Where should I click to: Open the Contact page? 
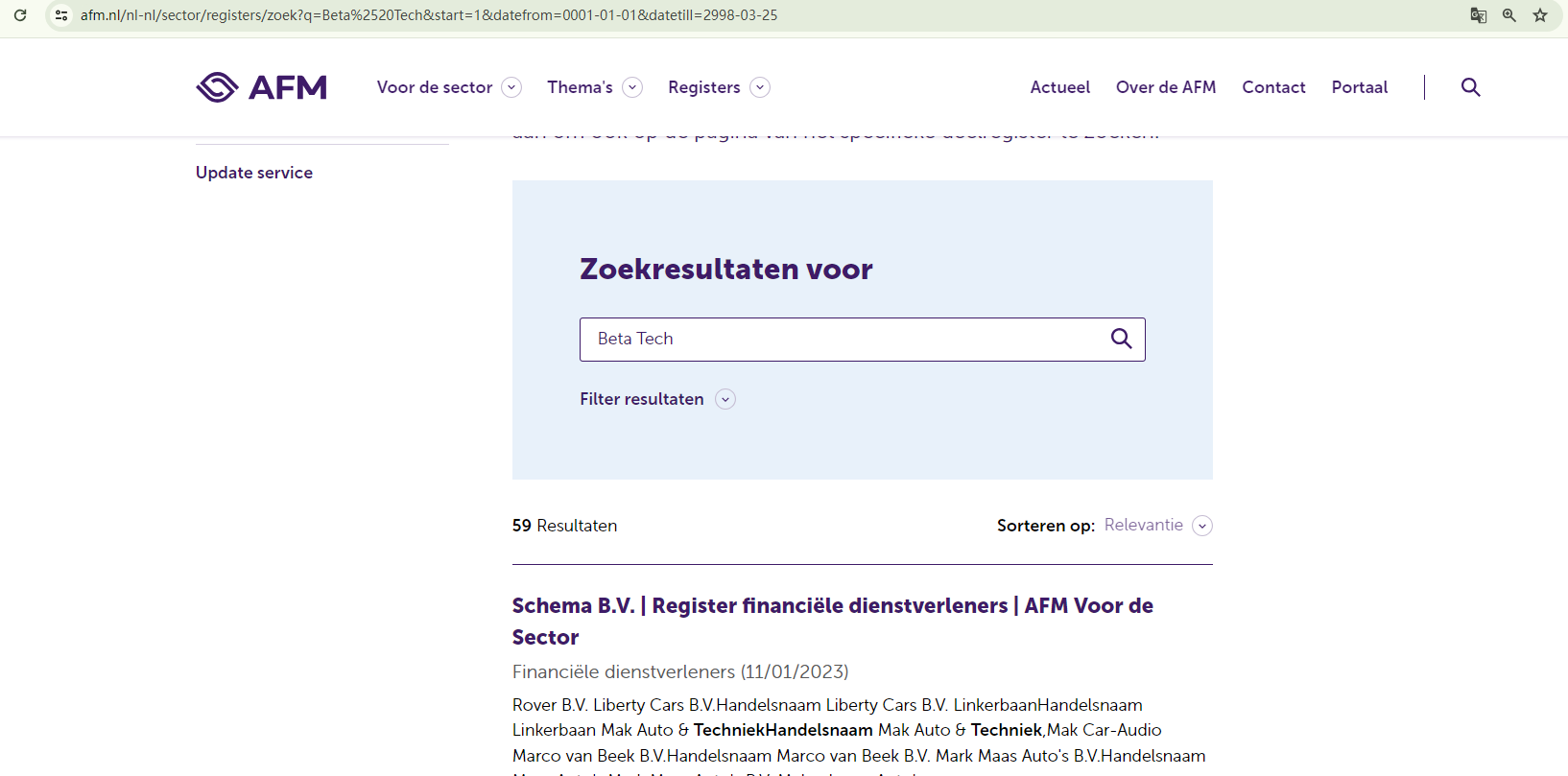coord(1273,87)
